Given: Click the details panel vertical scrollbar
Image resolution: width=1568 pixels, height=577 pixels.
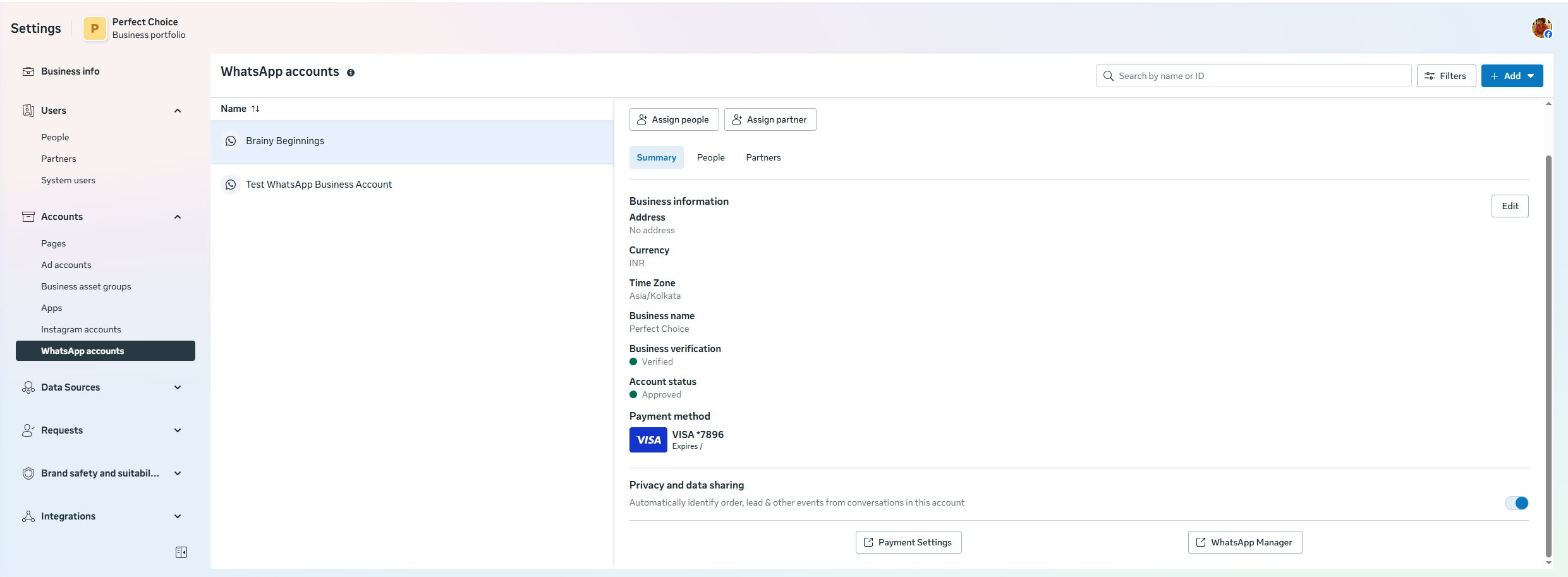Looking at the screenshot, I should 1548,357.
